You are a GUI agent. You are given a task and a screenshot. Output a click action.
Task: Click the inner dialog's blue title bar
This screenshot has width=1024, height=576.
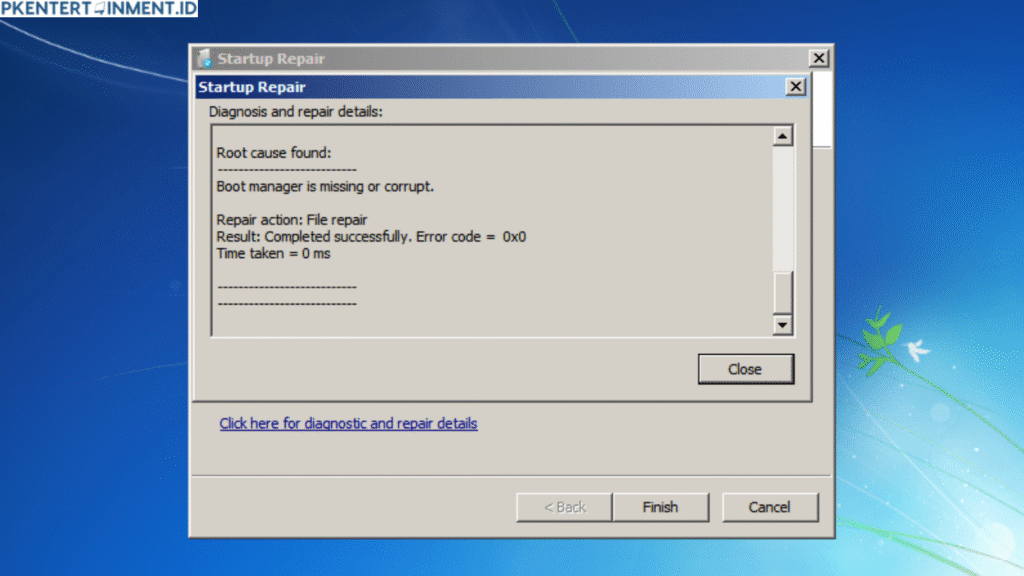point(480,87)
